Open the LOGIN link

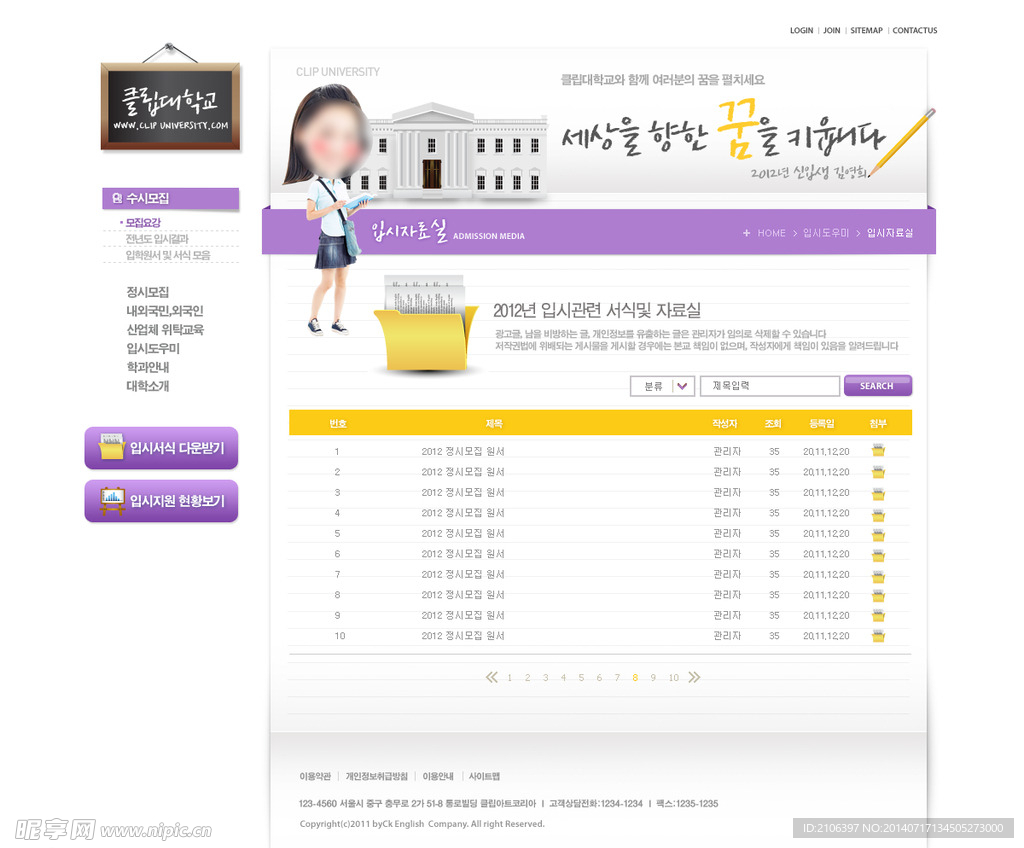[x=801, y=31]
